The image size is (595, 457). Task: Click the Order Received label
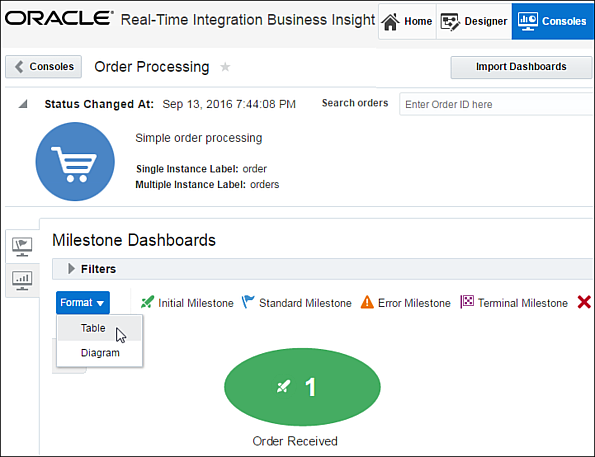tap(295, 441)
